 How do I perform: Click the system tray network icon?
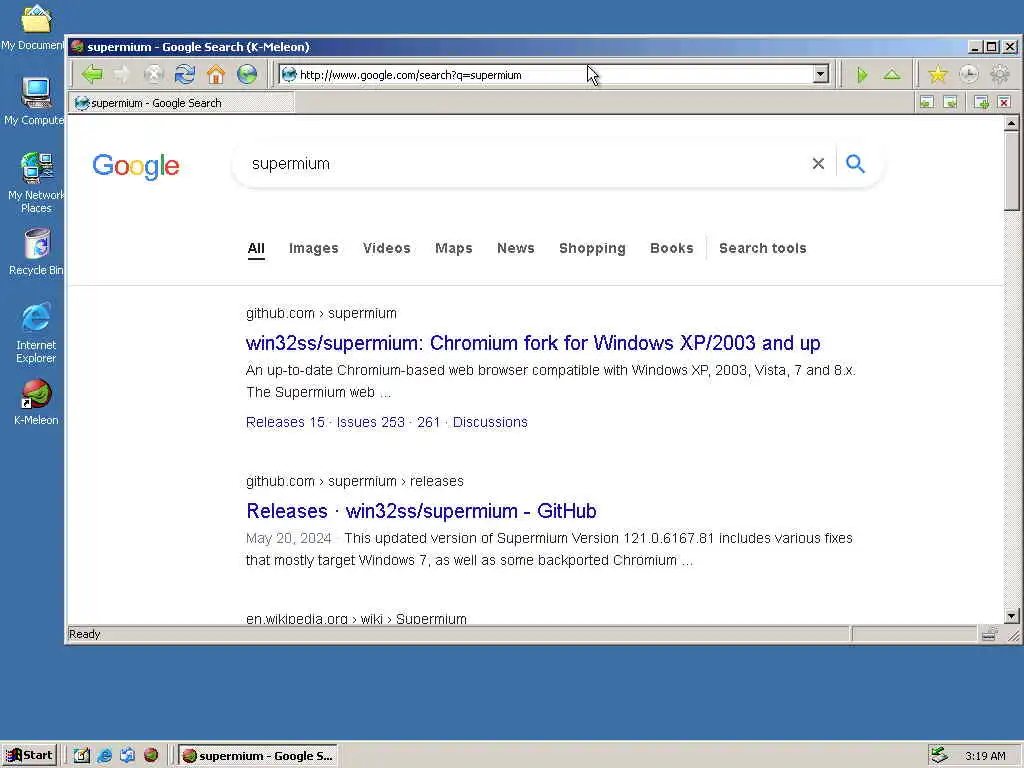(939, 756)
